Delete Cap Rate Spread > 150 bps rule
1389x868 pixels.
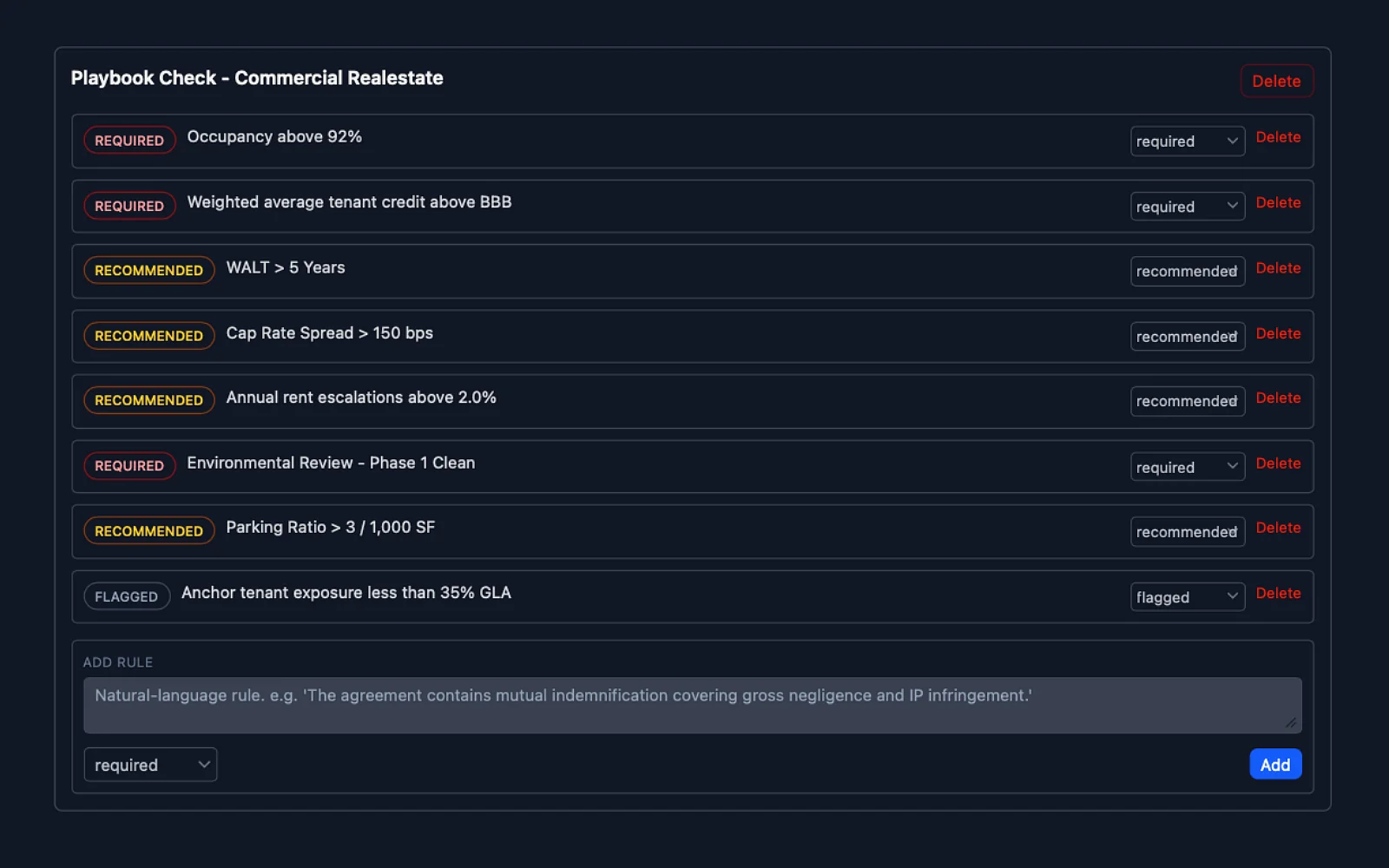[x=1278, y=333]
